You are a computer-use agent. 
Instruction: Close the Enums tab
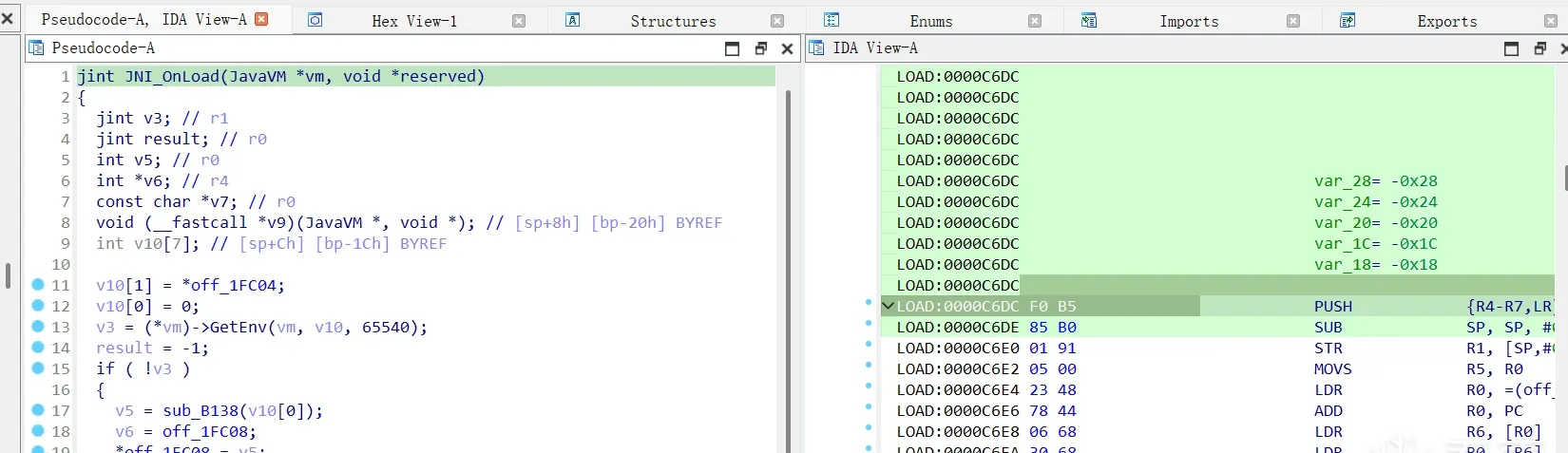1035,21
